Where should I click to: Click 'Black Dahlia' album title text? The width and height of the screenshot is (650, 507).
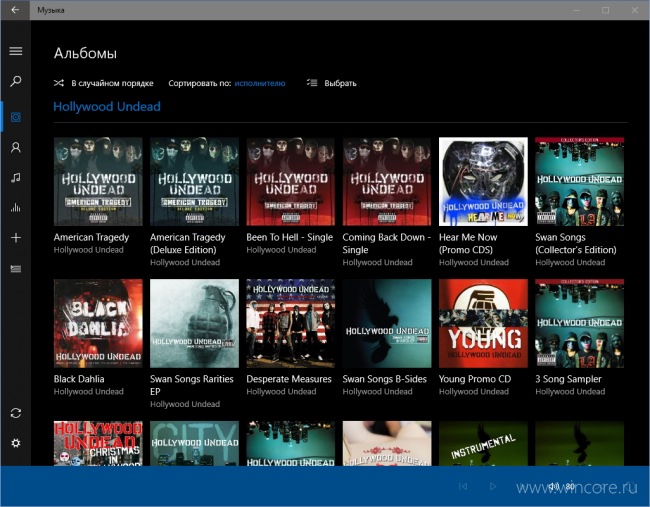[x=79, y=379]
